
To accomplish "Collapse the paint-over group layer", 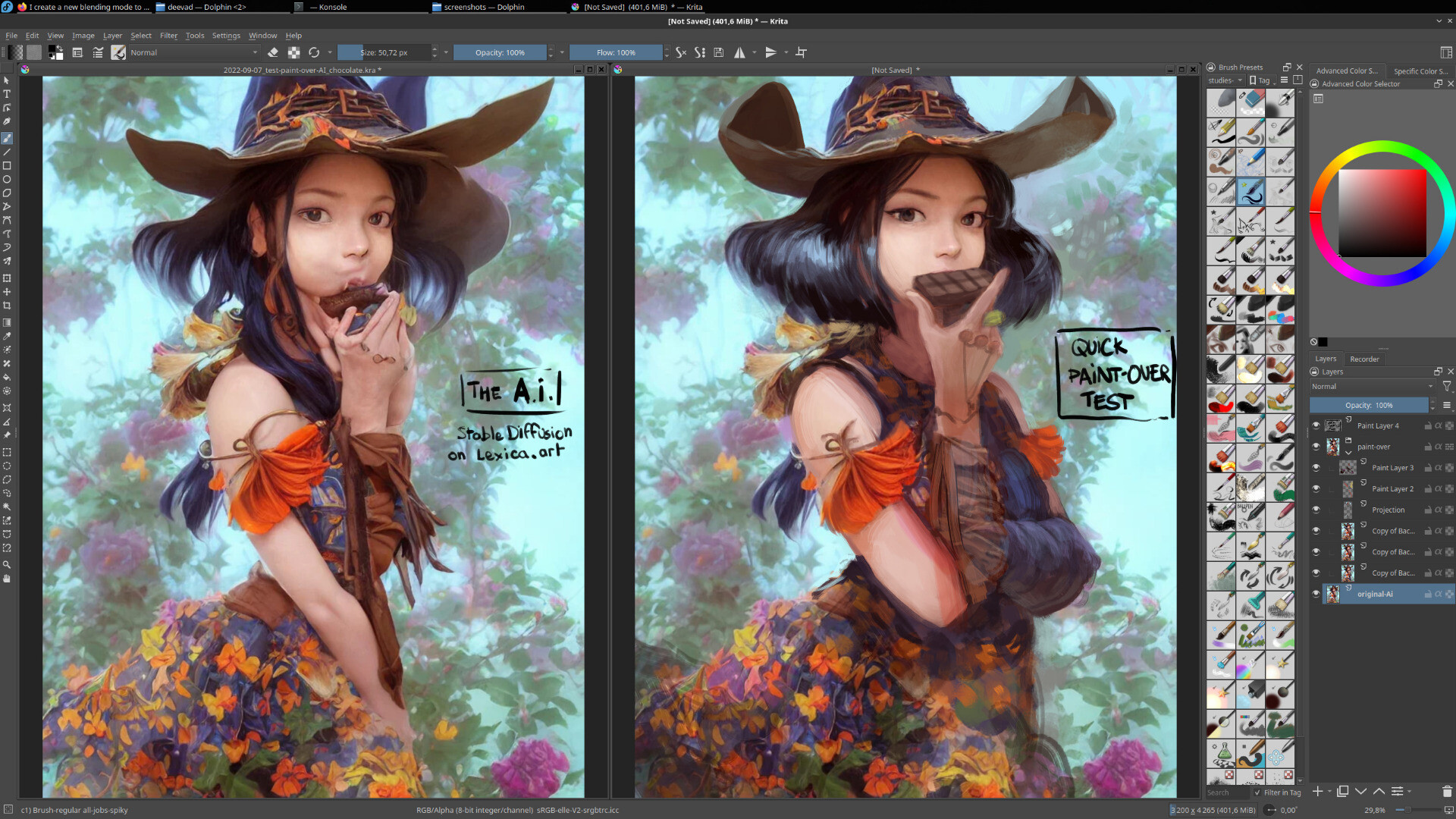I will pyautogui.click(x=1348, y=453).
